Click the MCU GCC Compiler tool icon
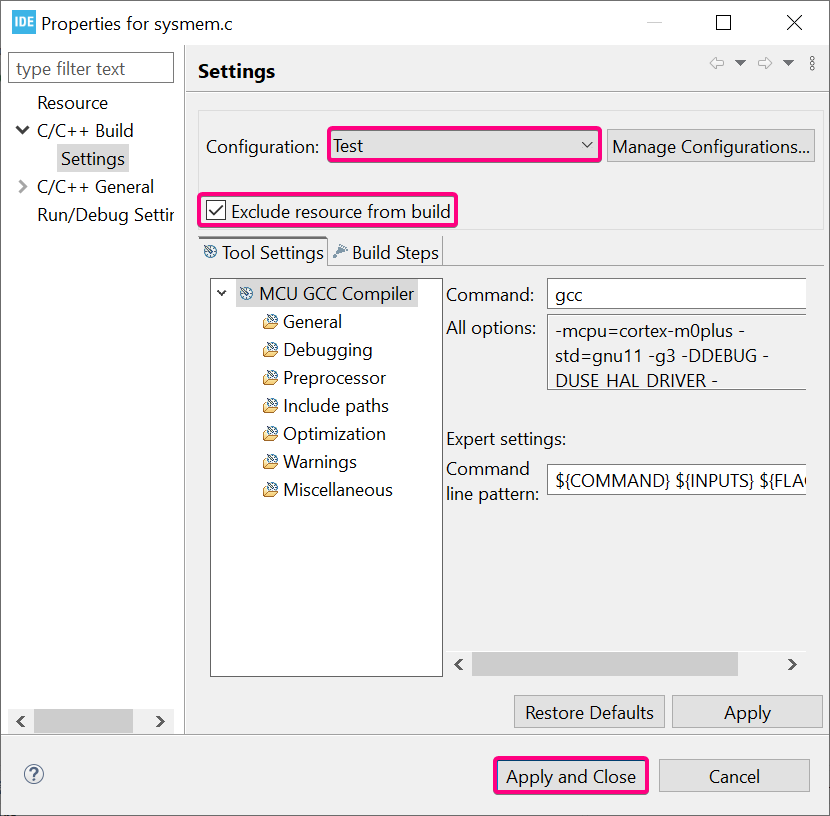Viewport: 830px width, 816px height. pyautogui.click(x=246, y=294)
